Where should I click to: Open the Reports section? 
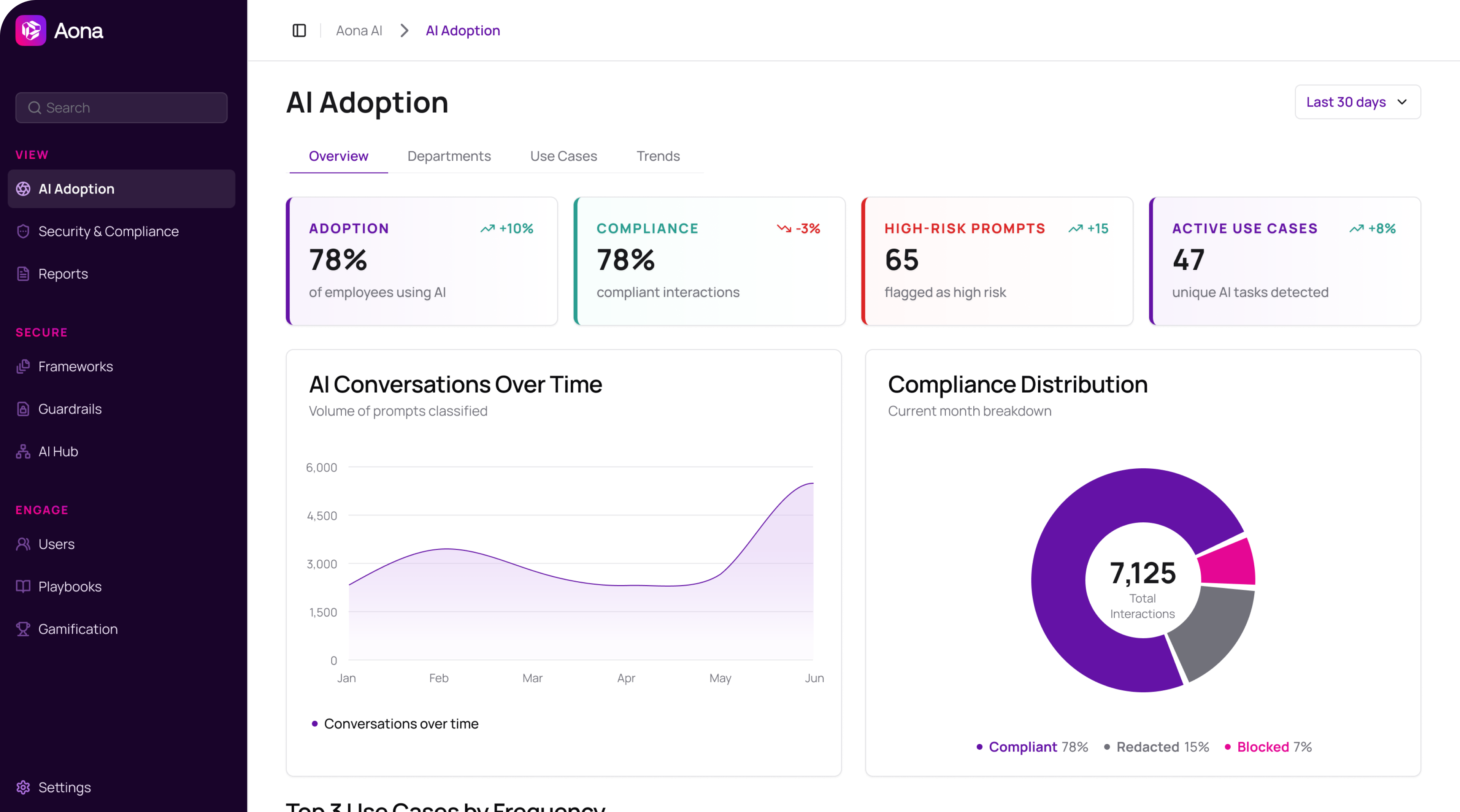[x=63, y=274]
